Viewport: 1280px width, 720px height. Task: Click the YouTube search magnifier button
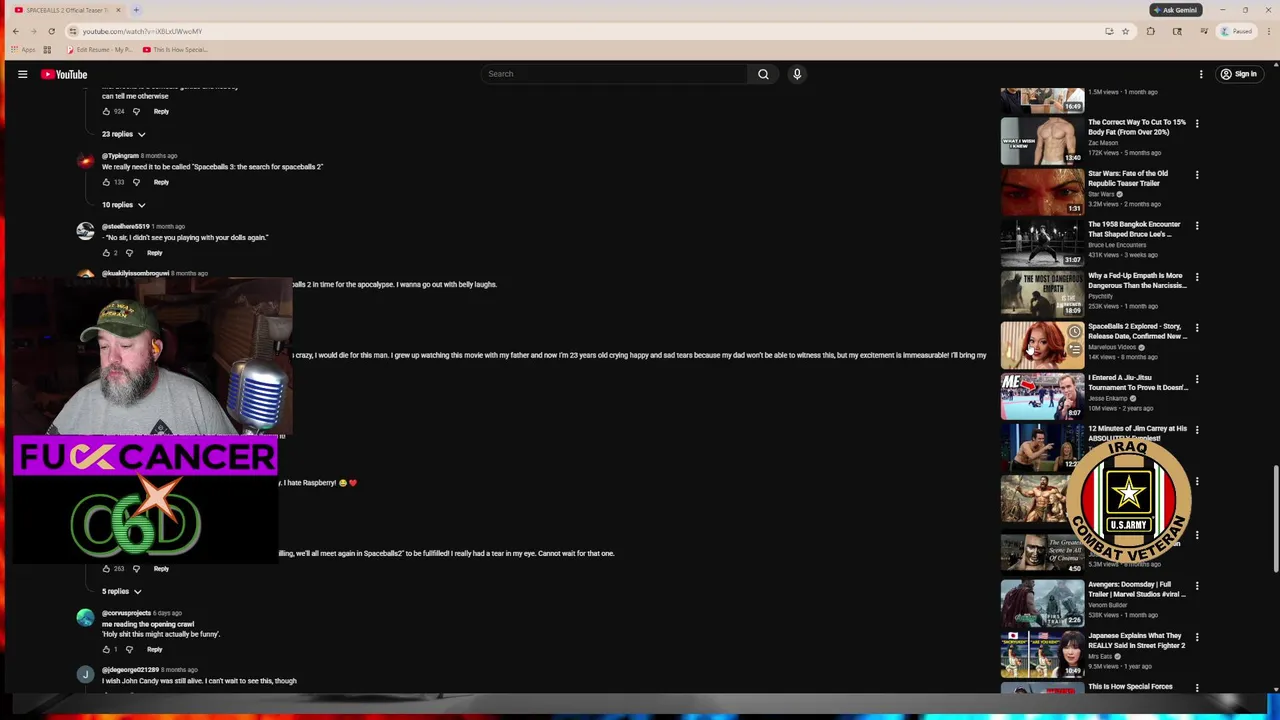(x=763, y=74)
